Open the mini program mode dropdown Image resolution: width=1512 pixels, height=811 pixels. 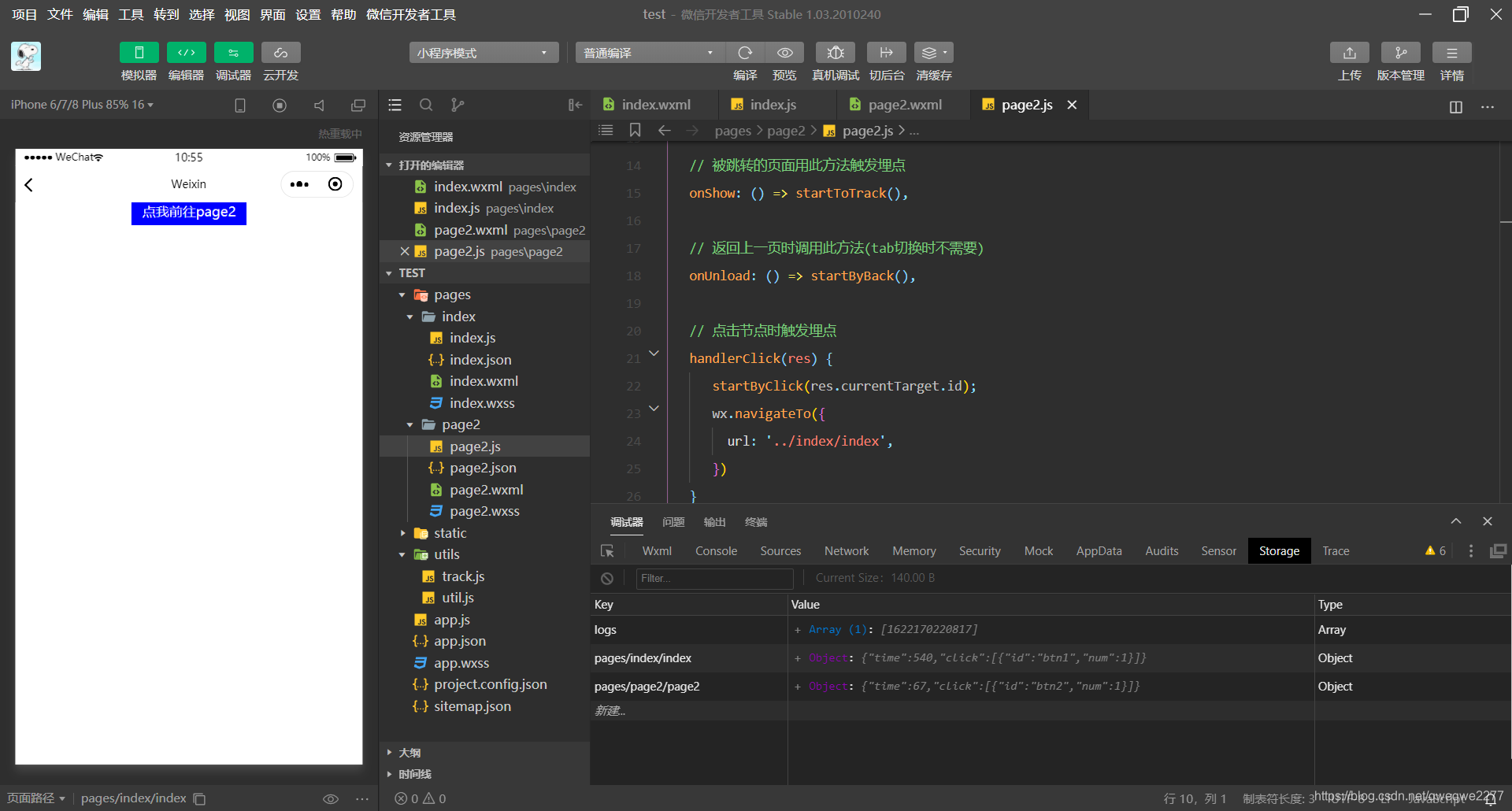[483, 53]
